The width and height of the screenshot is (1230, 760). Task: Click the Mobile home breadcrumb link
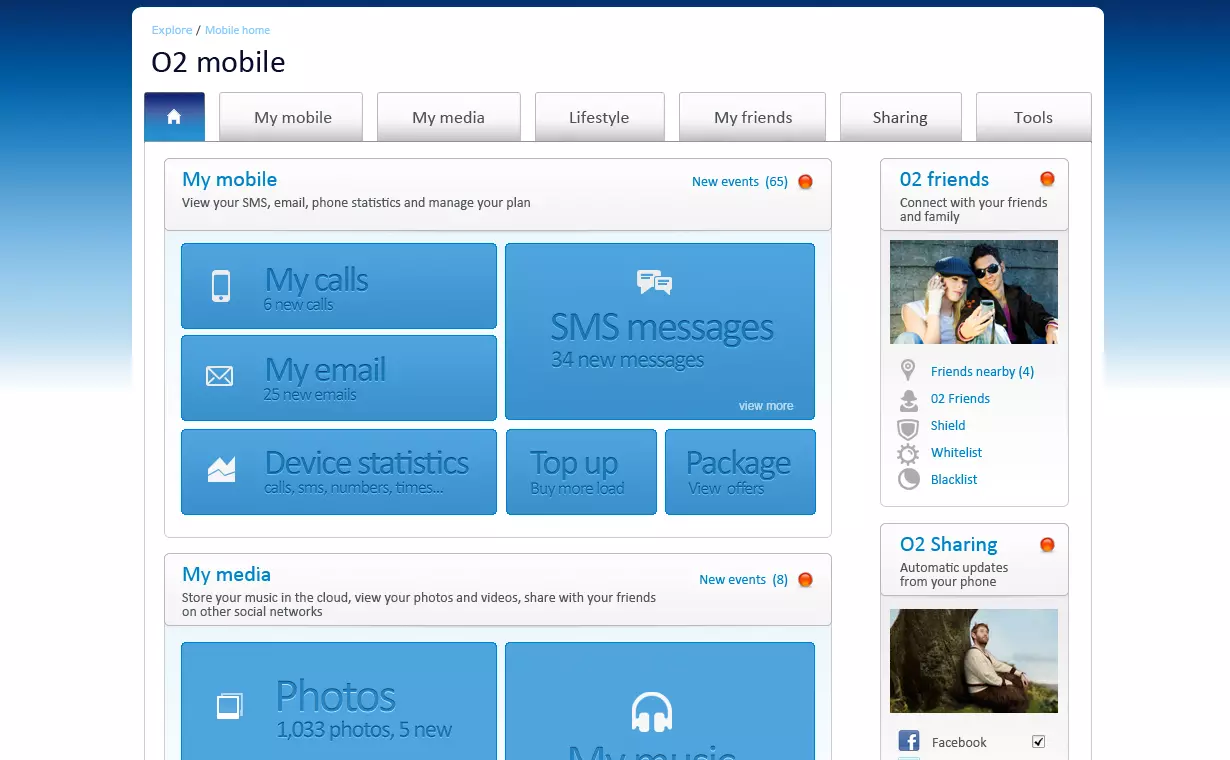tap(237, 30)
